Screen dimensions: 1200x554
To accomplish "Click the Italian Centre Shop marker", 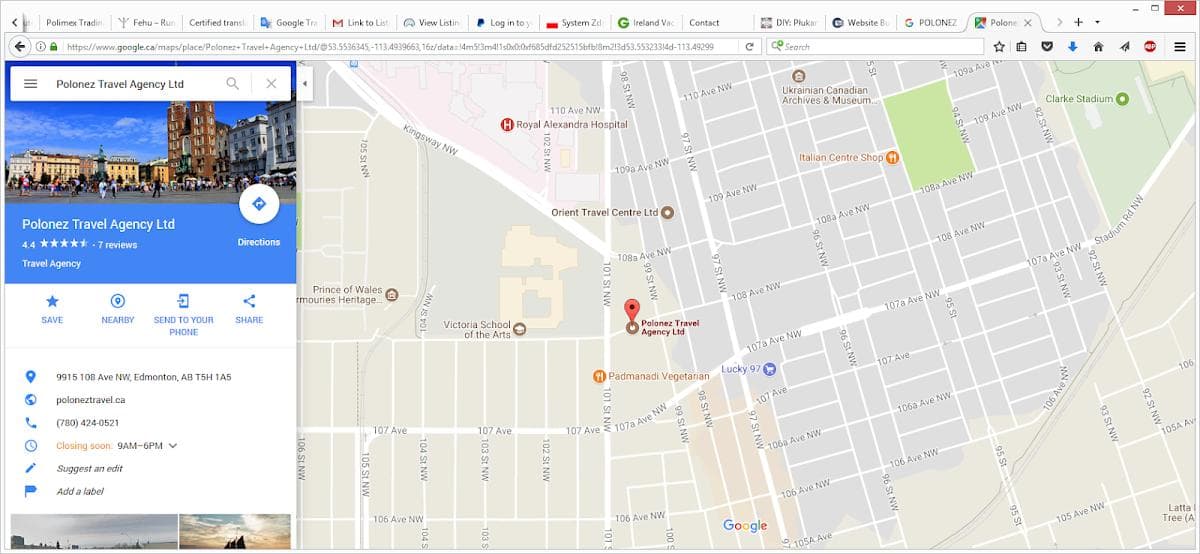I will pos(893,157).
